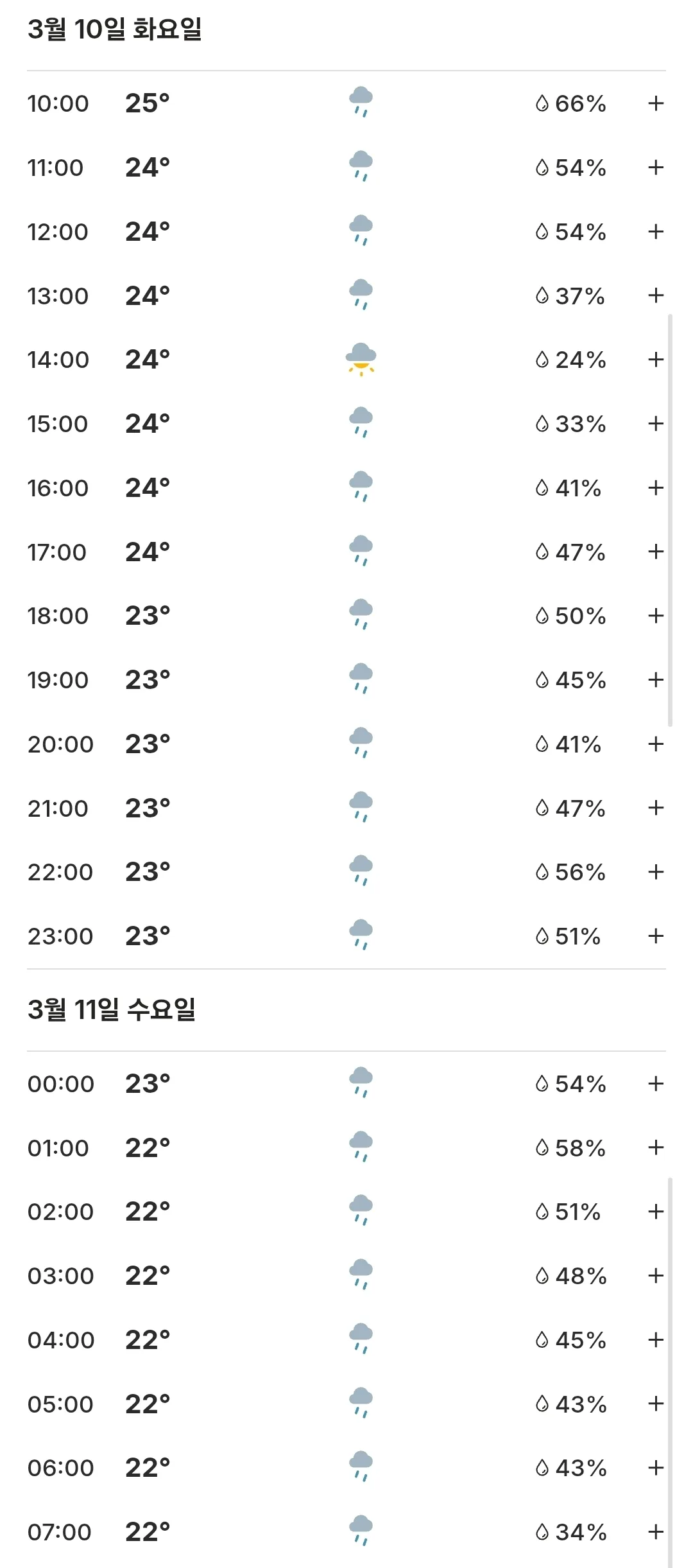Click the raindrop icon beside 66%
The height and width of the screenshot is (1568, 693).
[x=542, y=103]
